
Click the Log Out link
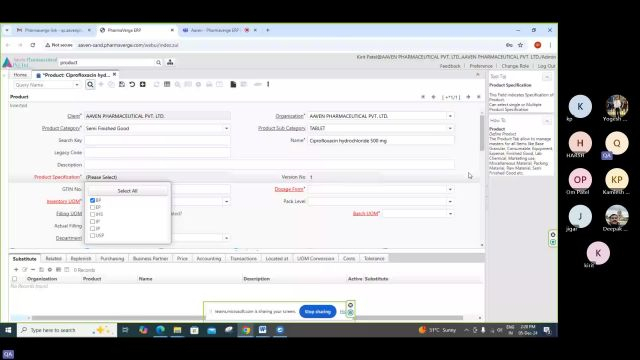click(547, 66)
